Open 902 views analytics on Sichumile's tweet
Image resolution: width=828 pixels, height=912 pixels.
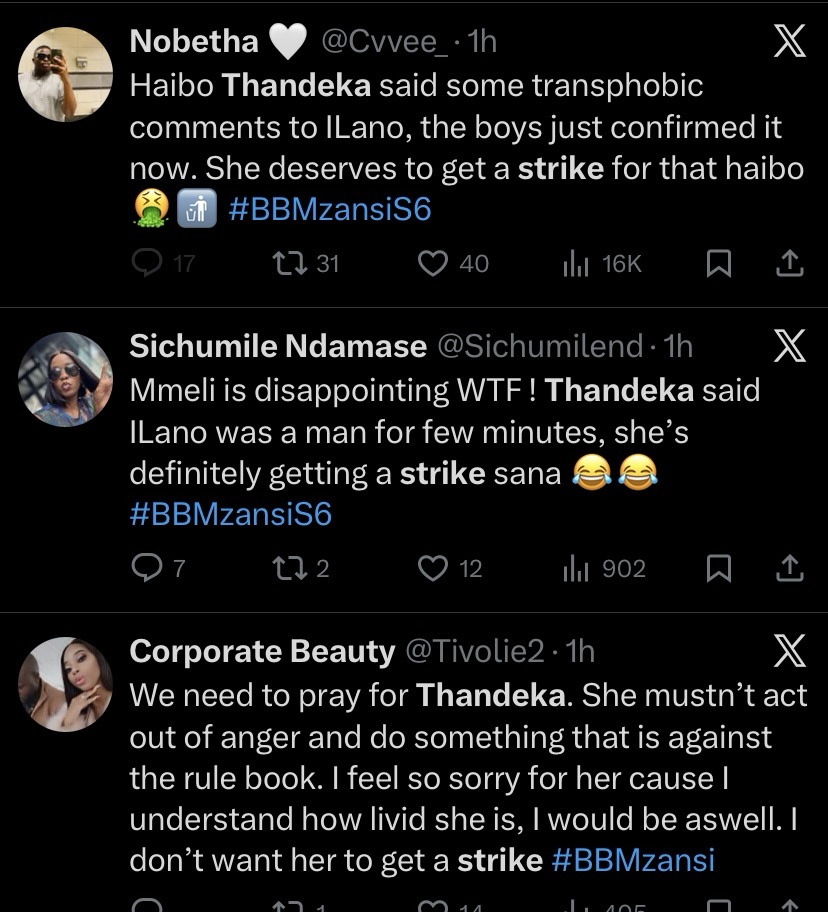pos(574,569)
